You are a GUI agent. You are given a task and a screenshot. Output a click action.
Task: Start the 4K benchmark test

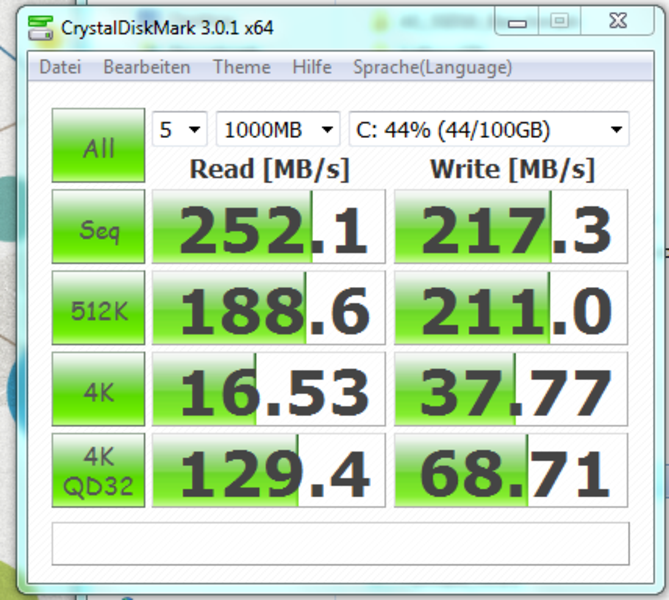click(99, 389)
